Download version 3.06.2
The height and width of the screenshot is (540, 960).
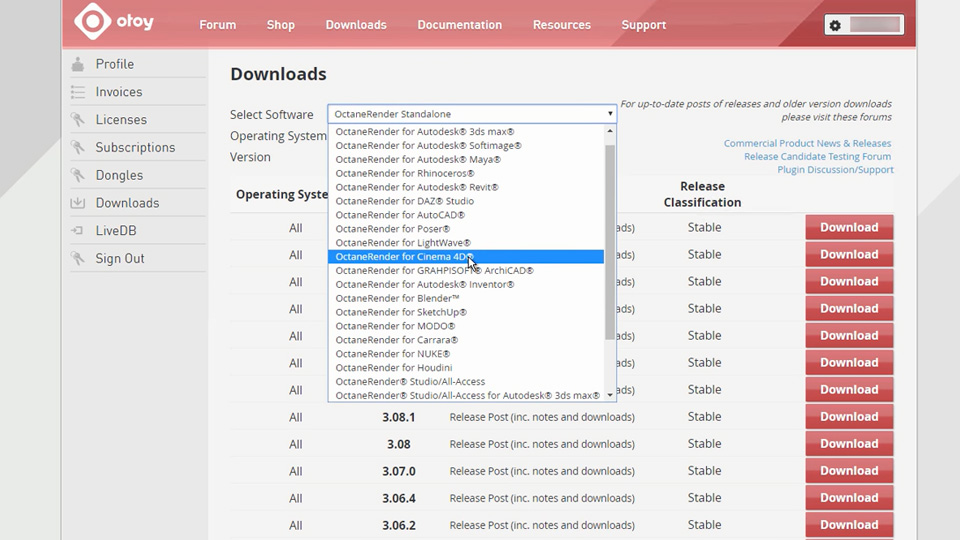849,525
